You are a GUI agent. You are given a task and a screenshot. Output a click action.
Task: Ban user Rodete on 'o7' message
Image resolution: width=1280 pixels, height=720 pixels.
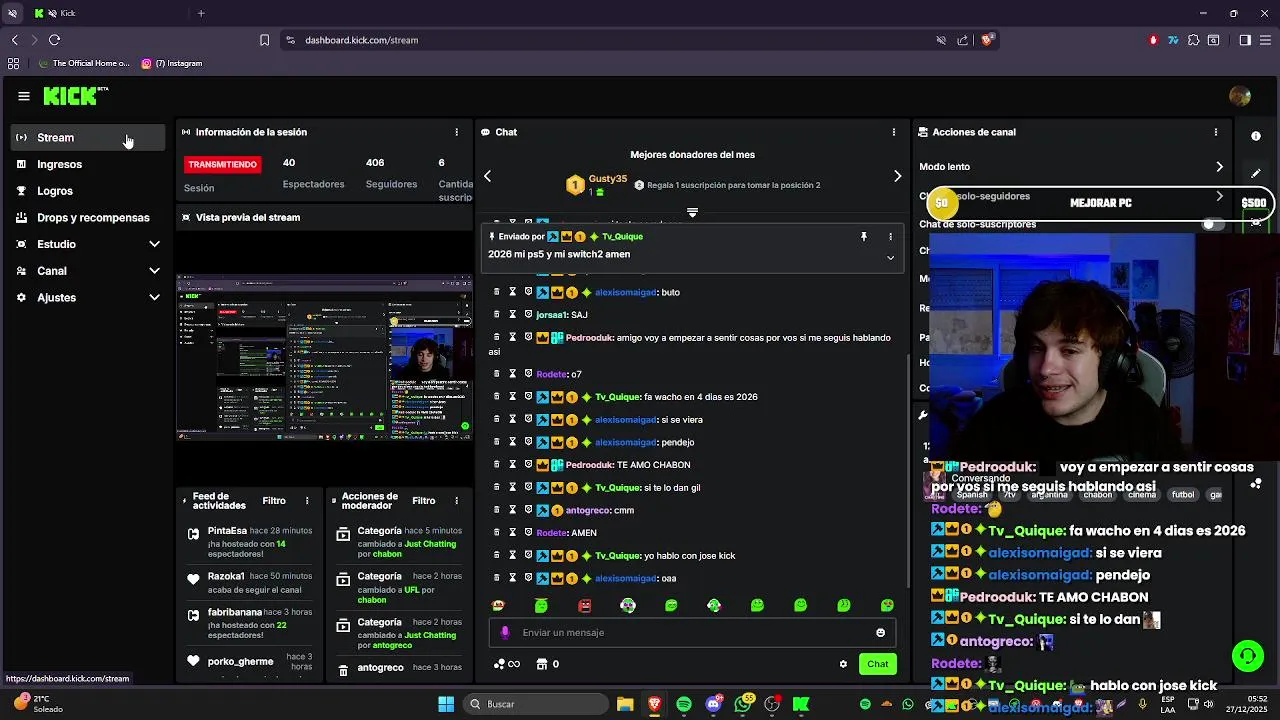(x=528, y=374)
